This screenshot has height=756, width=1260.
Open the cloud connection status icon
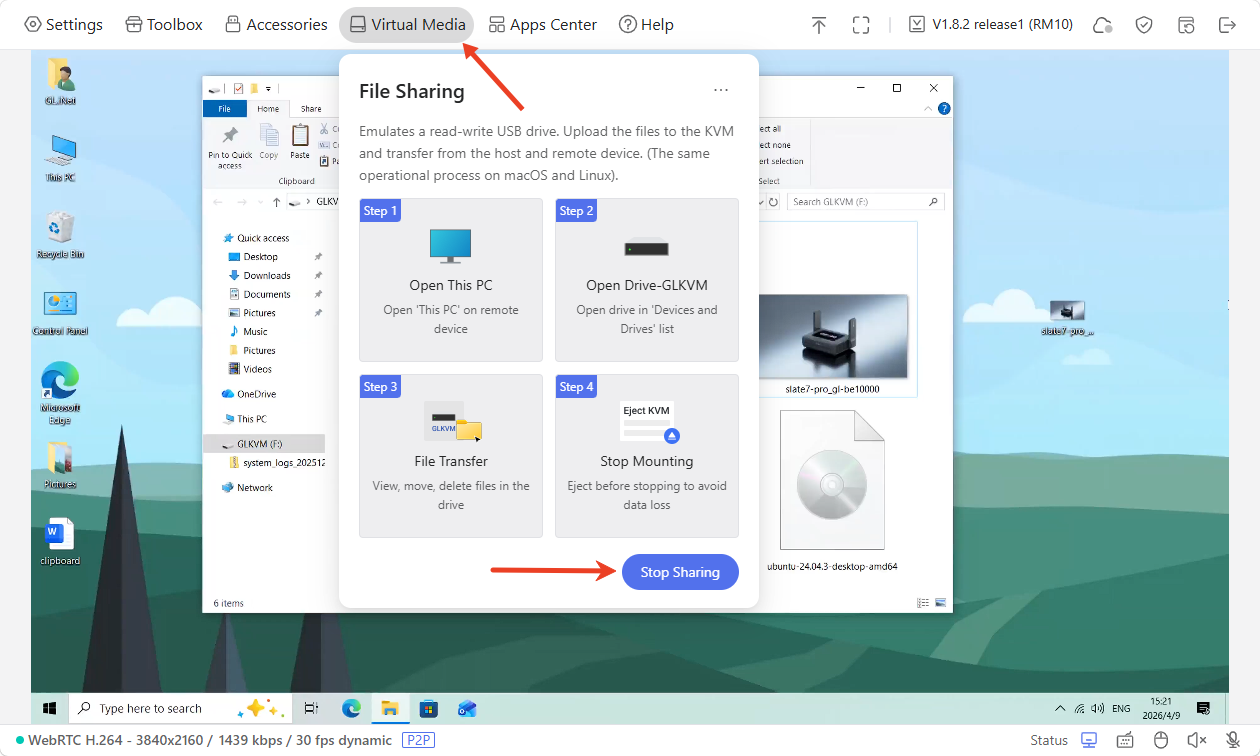1103,25
